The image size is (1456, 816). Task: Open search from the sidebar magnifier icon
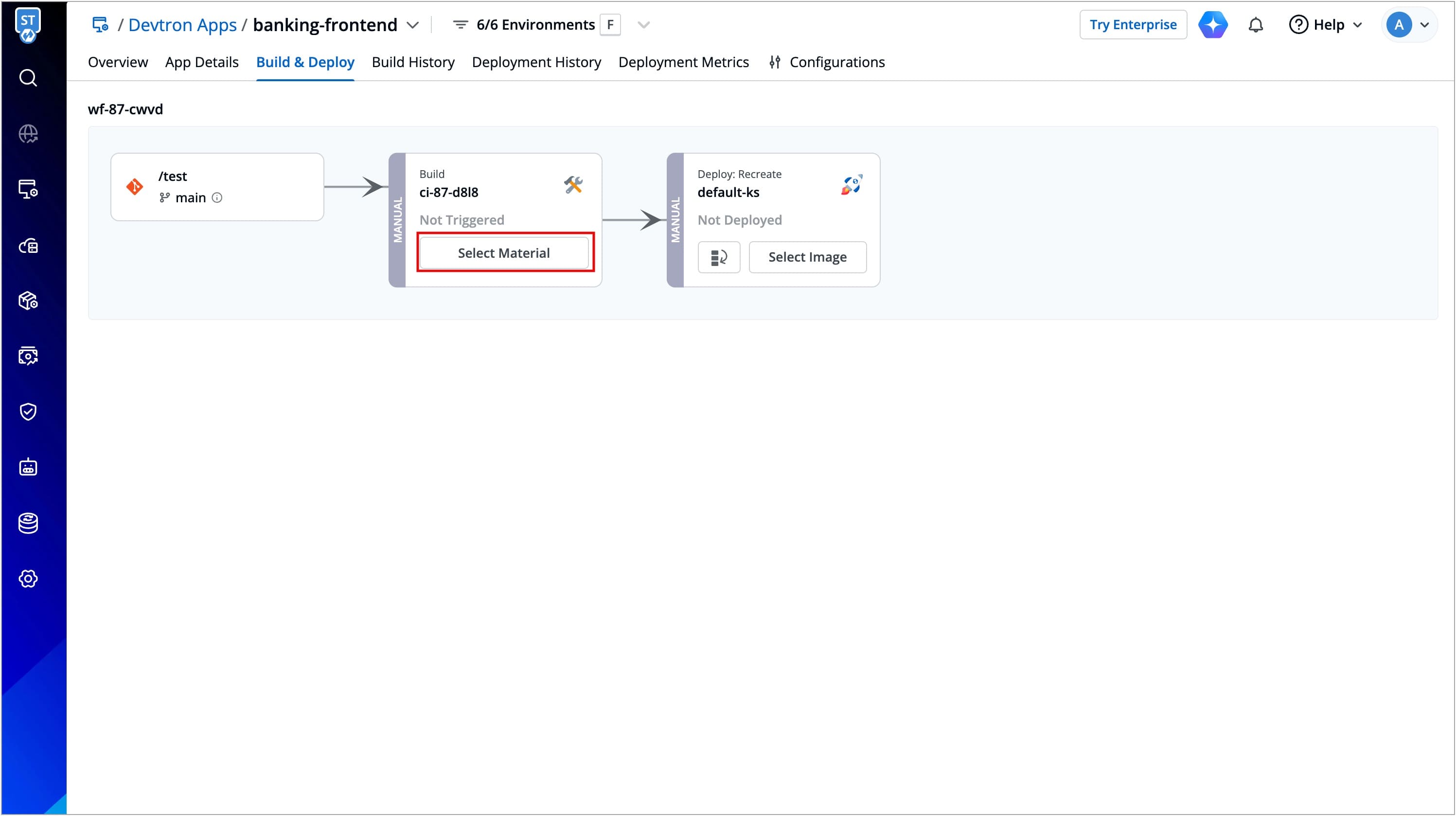click(x=28, y=78)
